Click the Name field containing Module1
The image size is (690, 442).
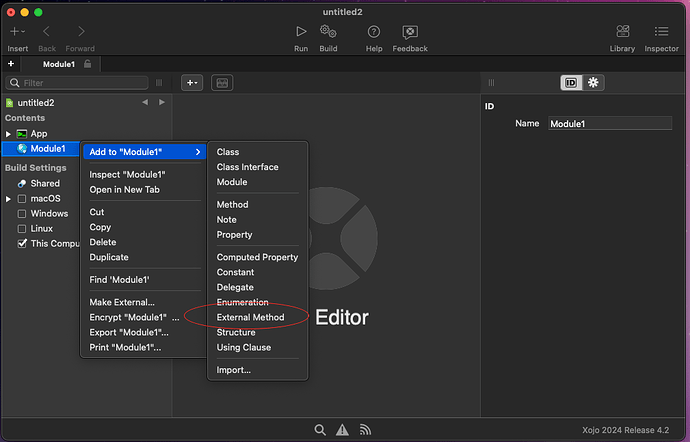pyautogui.click(x=609, y=124)
